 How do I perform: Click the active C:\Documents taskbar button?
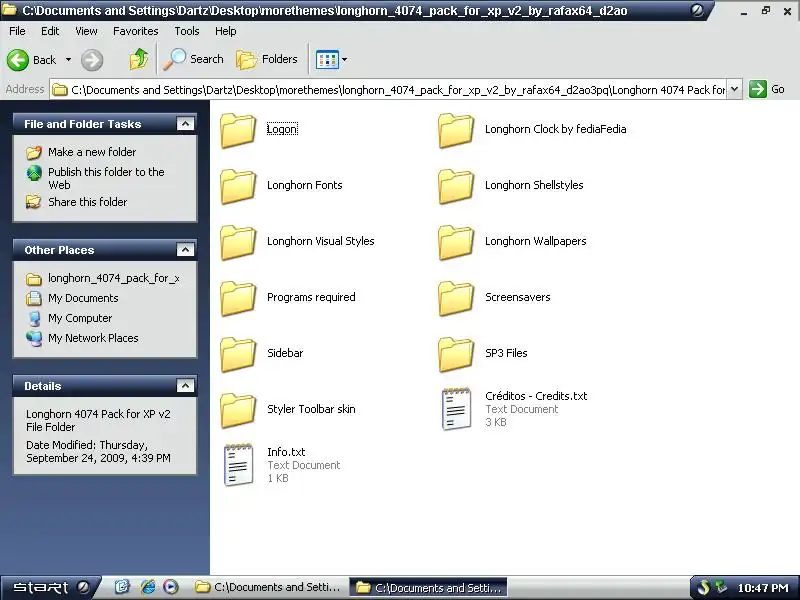pos(429,588)
